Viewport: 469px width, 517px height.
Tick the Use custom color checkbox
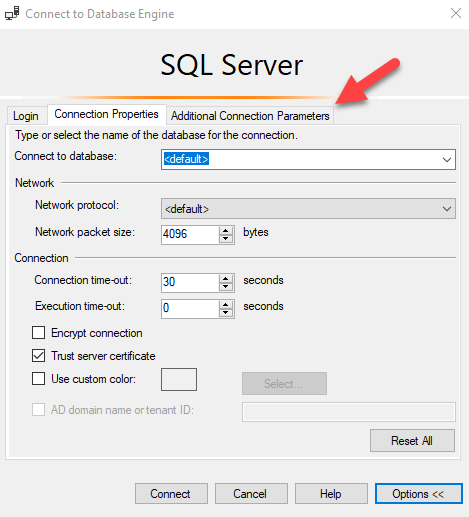click(x=39, y=379)
